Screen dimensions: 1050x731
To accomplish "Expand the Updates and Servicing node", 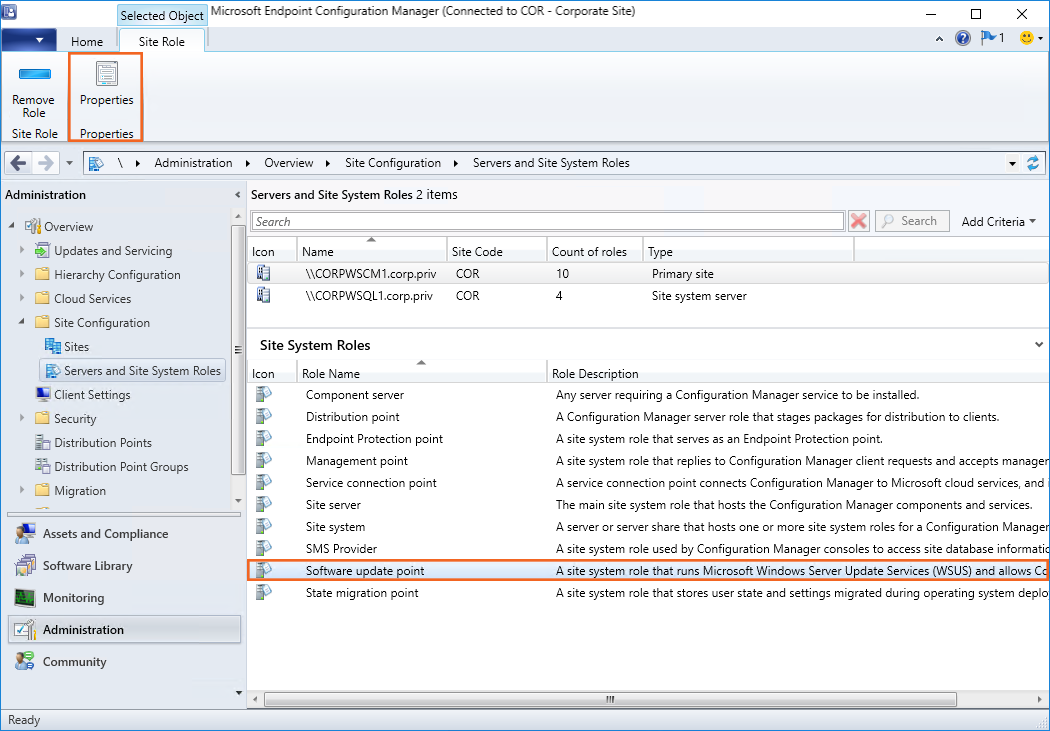I will tap(22, 251).
